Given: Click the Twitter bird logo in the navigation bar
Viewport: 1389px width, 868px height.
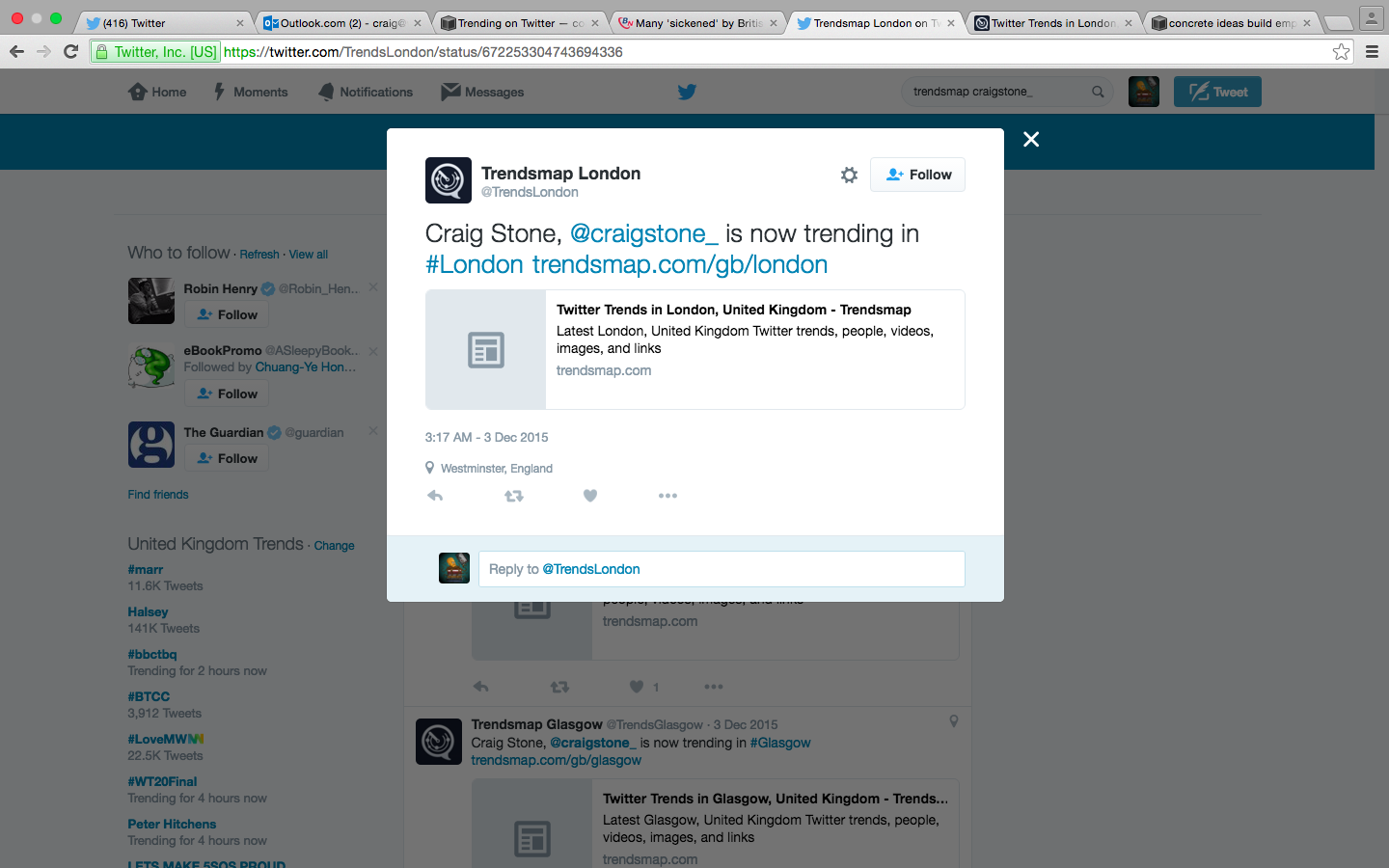Looking at the screenshot, I should [687, 92].
